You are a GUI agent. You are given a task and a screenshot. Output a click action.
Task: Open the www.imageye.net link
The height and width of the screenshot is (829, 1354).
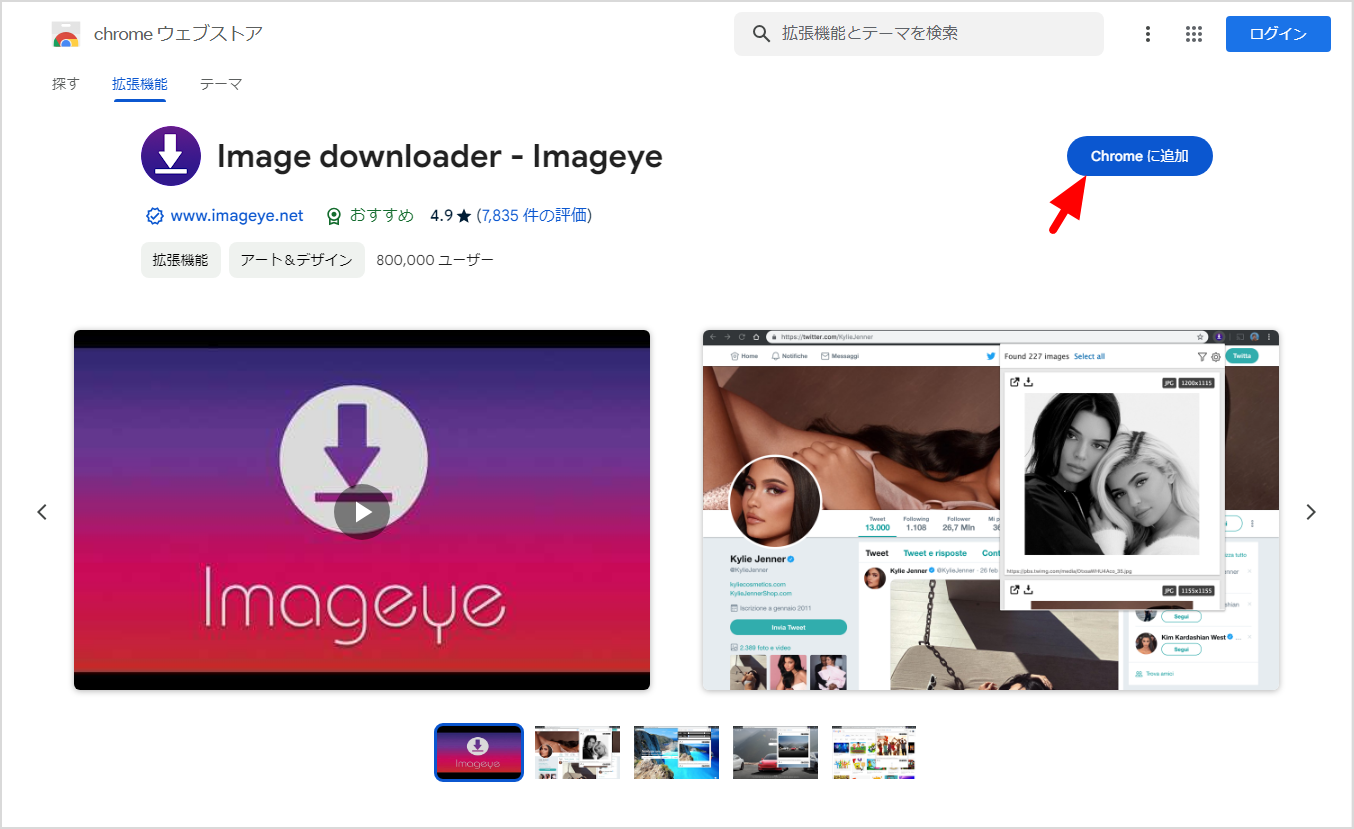tap(237, 216)
